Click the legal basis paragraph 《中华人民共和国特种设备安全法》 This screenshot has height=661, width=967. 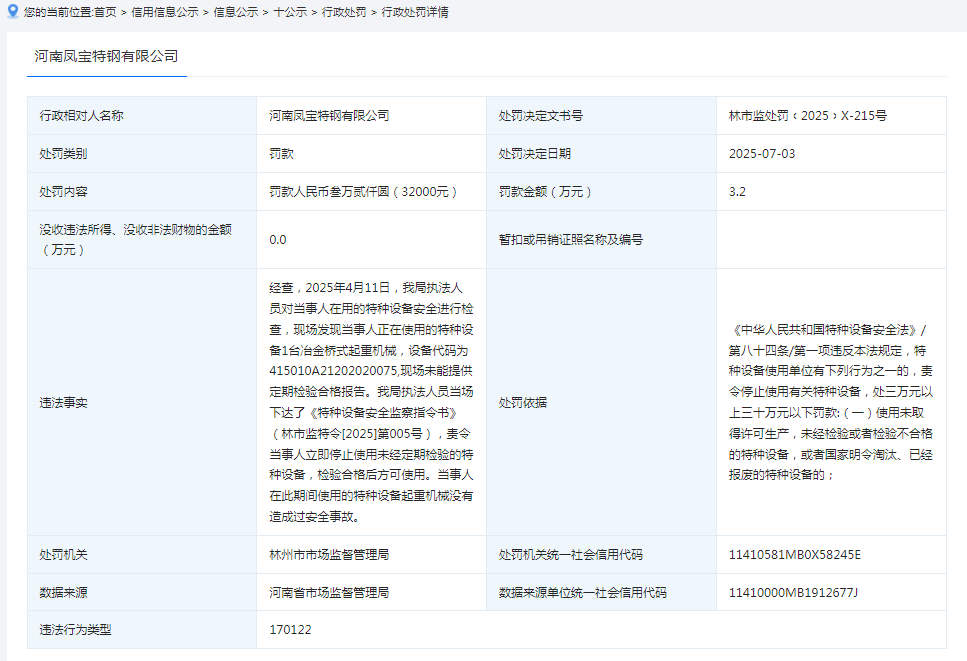(831, 402)
